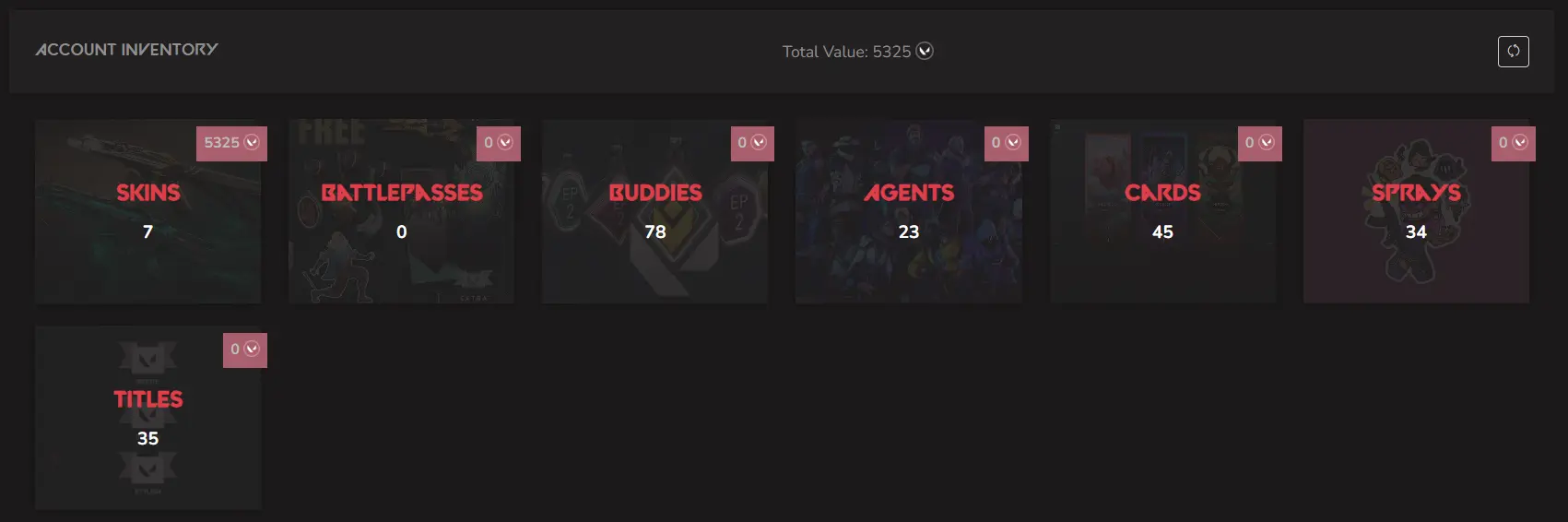Select the Buddies count of 78

[x=655, y=231]
